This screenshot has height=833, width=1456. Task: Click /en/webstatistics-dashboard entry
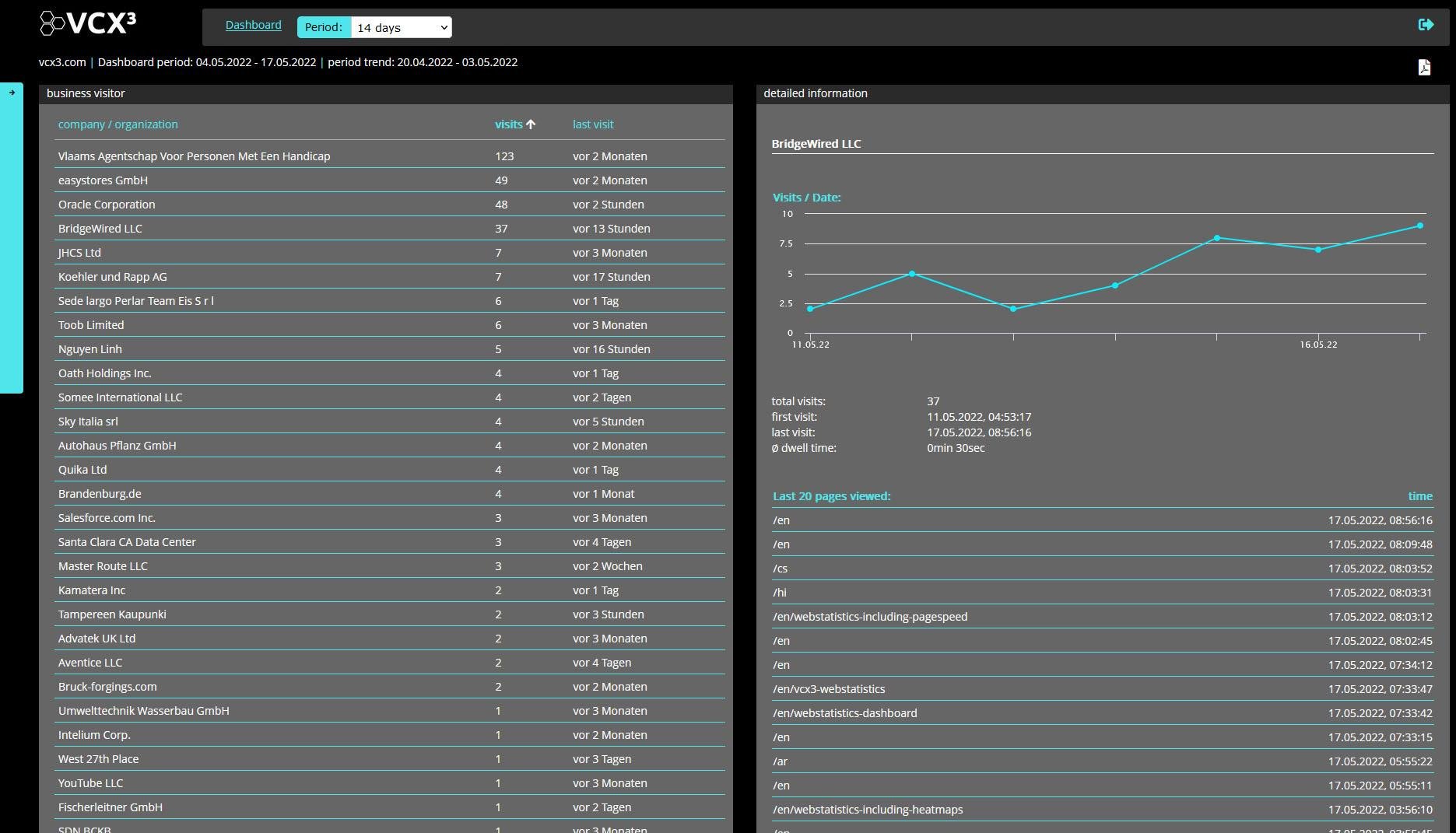click(1103, 713)
